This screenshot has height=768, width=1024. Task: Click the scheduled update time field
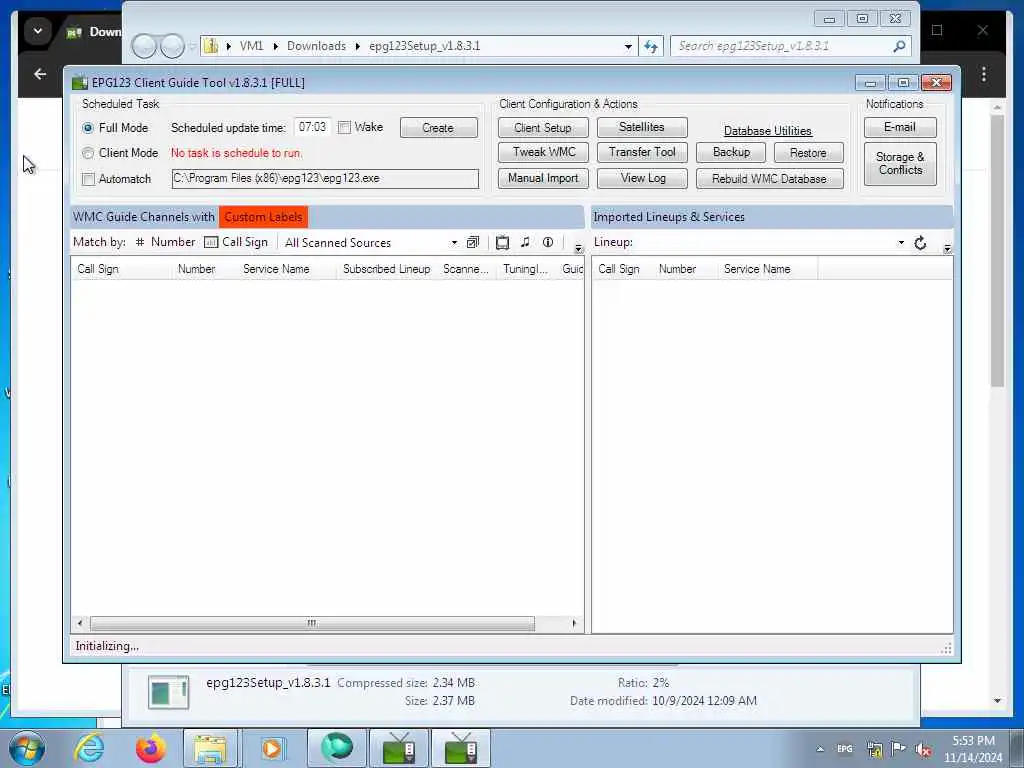[x=312, y=127]
